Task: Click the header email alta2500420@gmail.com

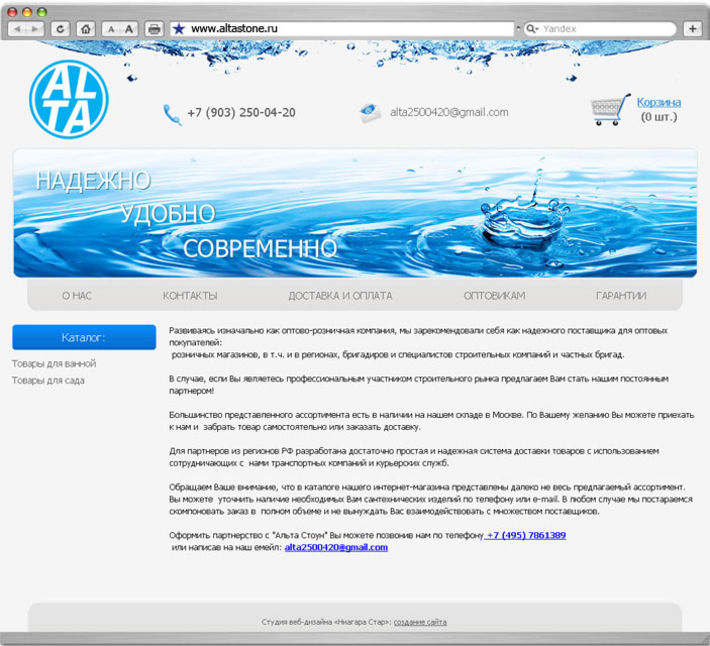Action: [x=449, y=112]
